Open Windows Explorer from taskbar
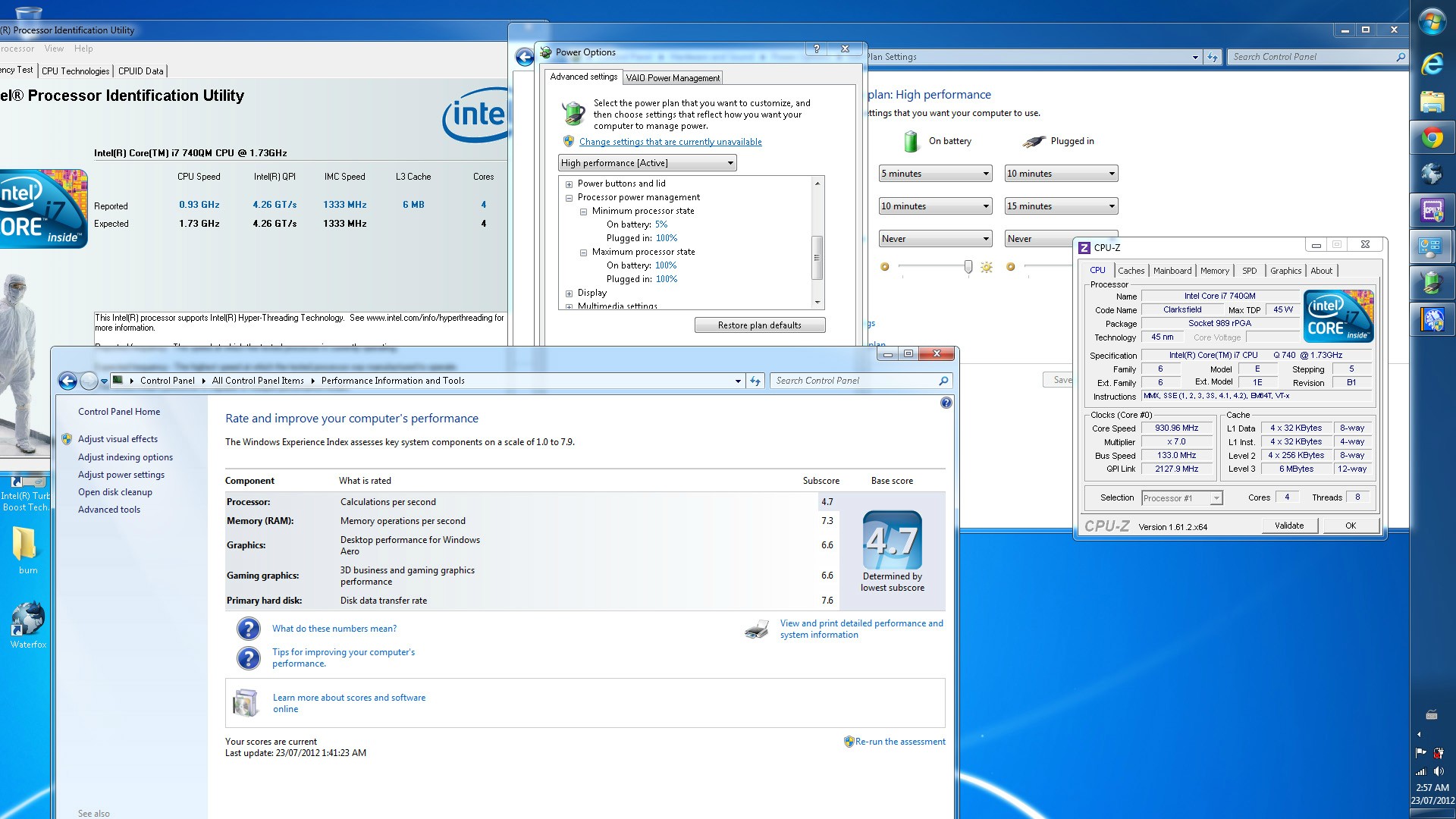The height and width of the screenshot is (819, 1456). point(1432,101)
